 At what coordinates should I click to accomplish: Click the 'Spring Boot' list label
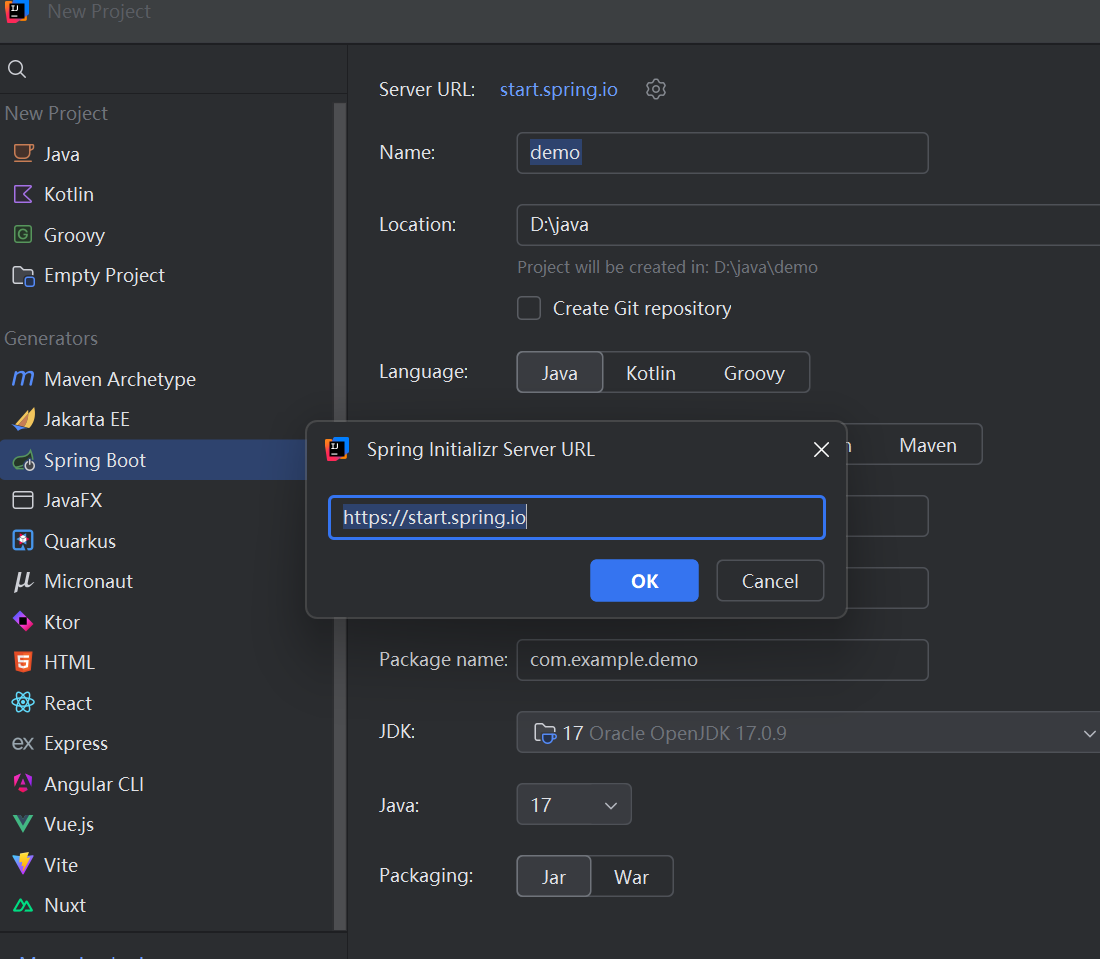click(x=95, y=460)
